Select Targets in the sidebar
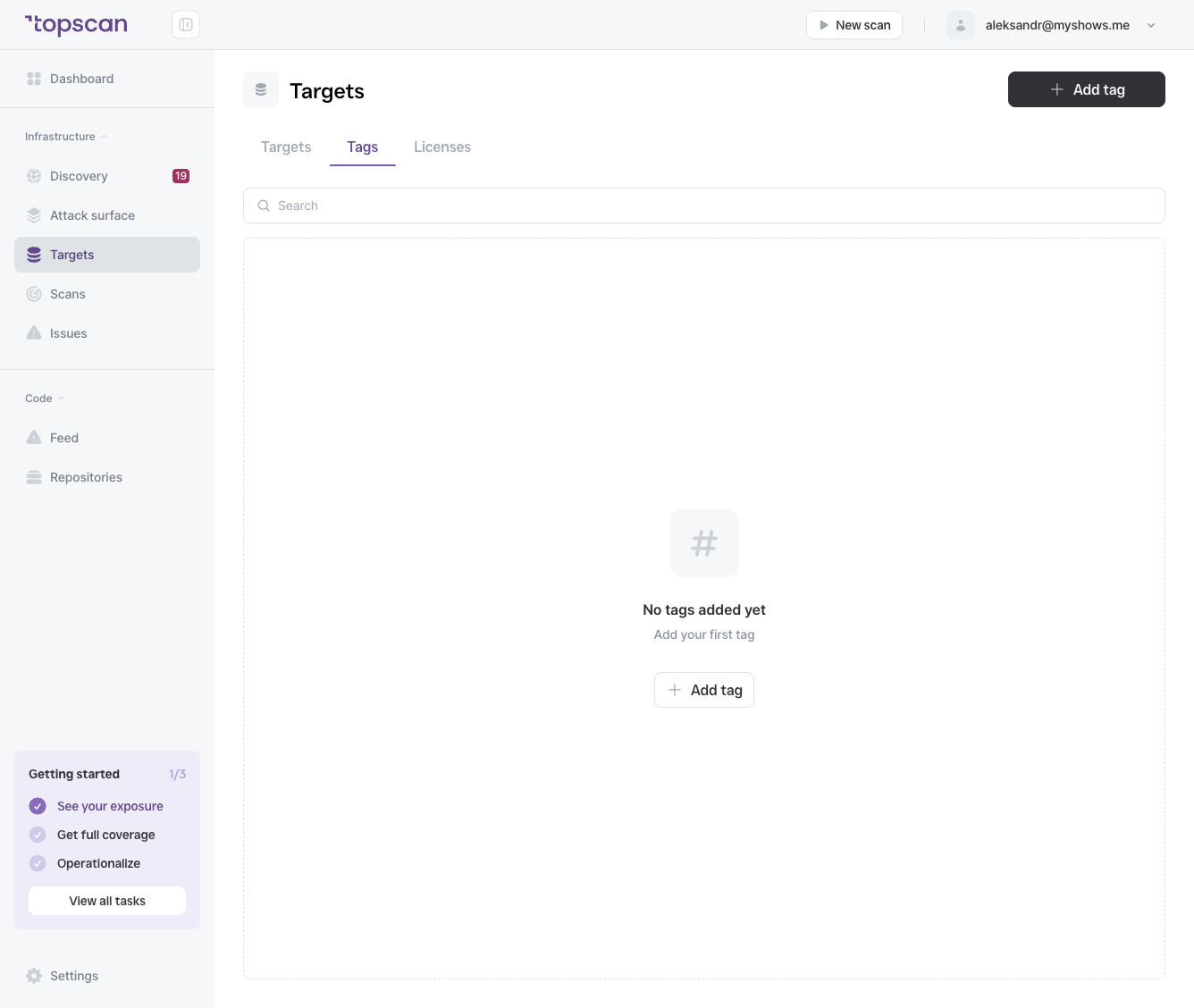The width and height of the screenshot is (1194, 1008). [x=107, y=255]
